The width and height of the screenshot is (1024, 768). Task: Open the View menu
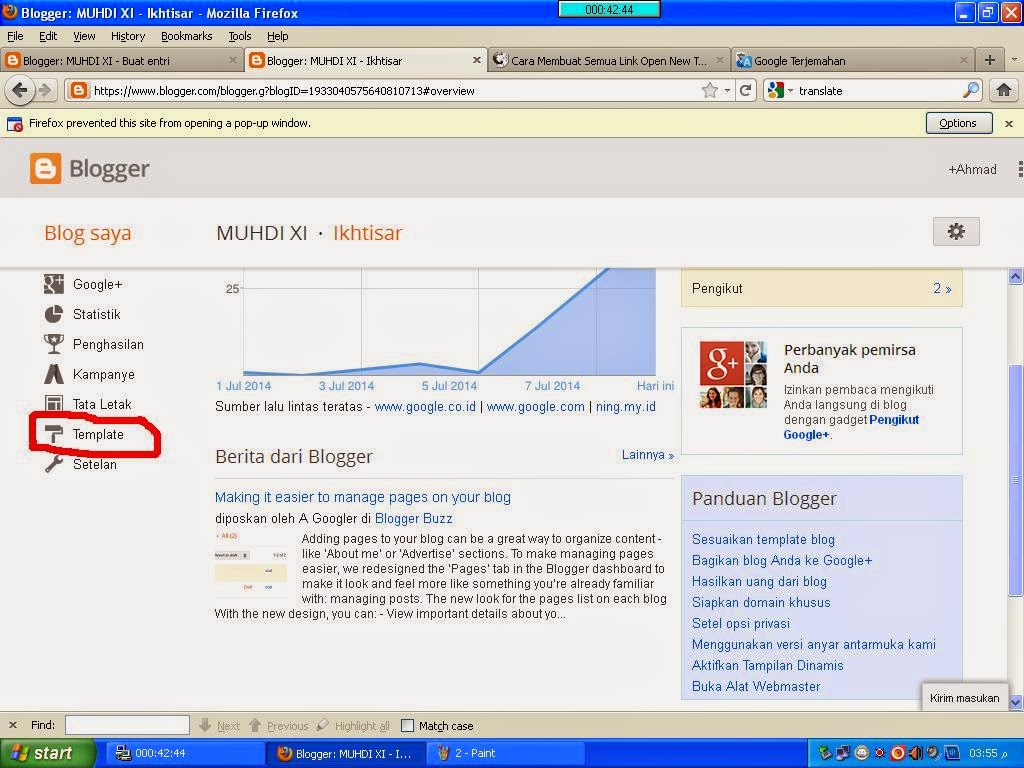pyautogui.click(x=84, y=36)
